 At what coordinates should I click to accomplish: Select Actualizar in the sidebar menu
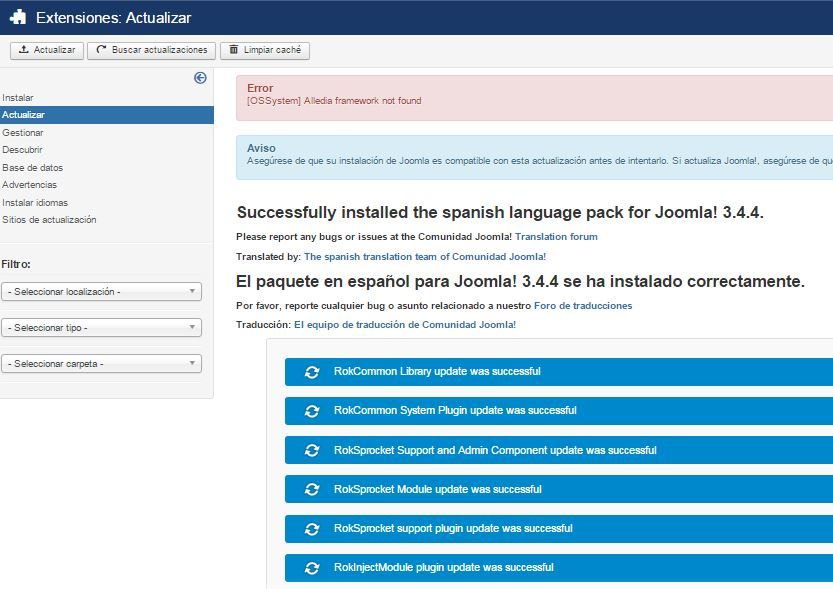tap(107, 115)
